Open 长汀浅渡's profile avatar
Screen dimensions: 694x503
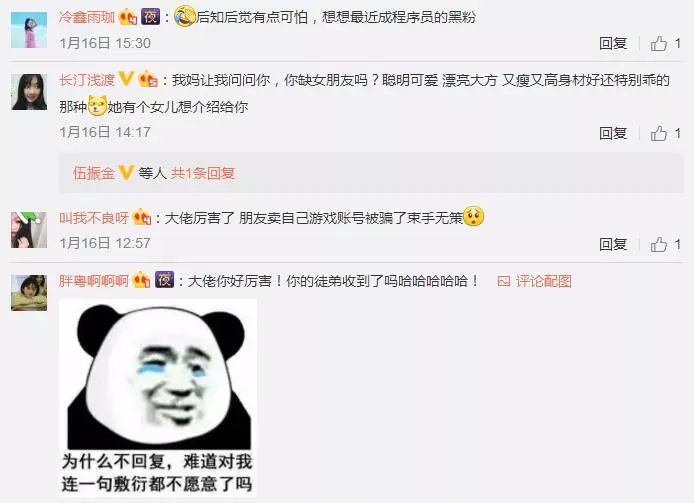(x=29, y=92)
